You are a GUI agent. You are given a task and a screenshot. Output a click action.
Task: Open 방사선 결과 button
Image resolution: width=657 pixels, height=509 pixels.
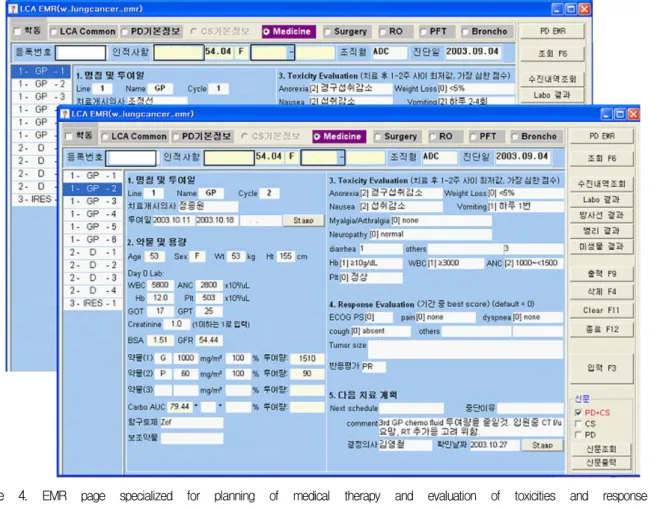pos(602,215)
